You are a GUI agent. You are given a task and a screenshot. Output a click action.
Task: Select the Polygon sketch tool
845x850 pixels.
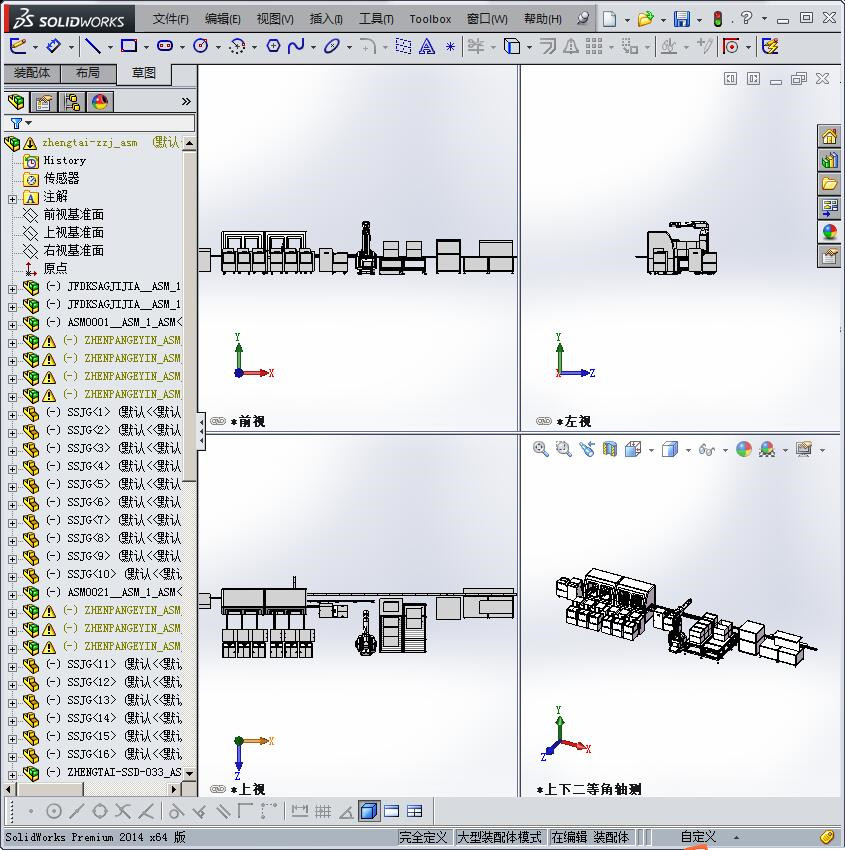pos(273,46)
